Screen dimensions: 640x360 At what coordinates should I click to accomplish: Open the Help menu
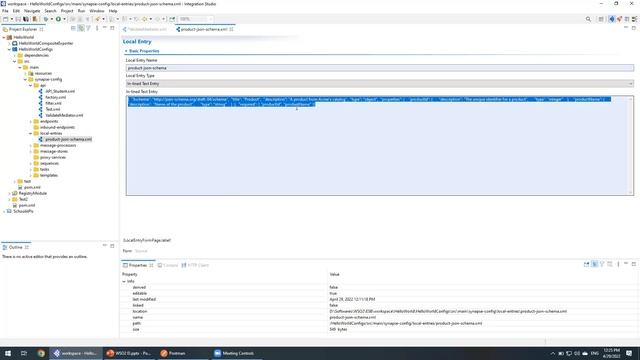[x=113, y=11]
